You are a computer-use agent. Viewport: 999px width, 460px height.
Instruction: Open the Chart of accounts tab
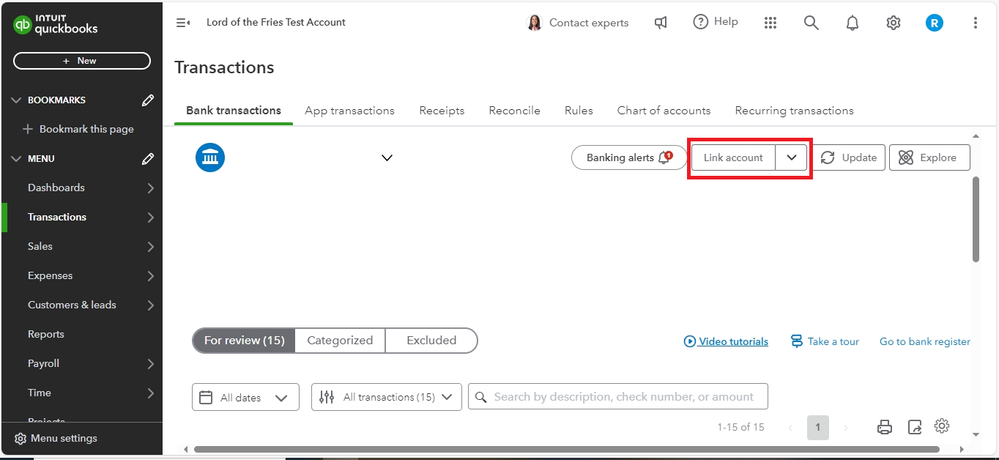pyautogui.click(x=664, y=111)
